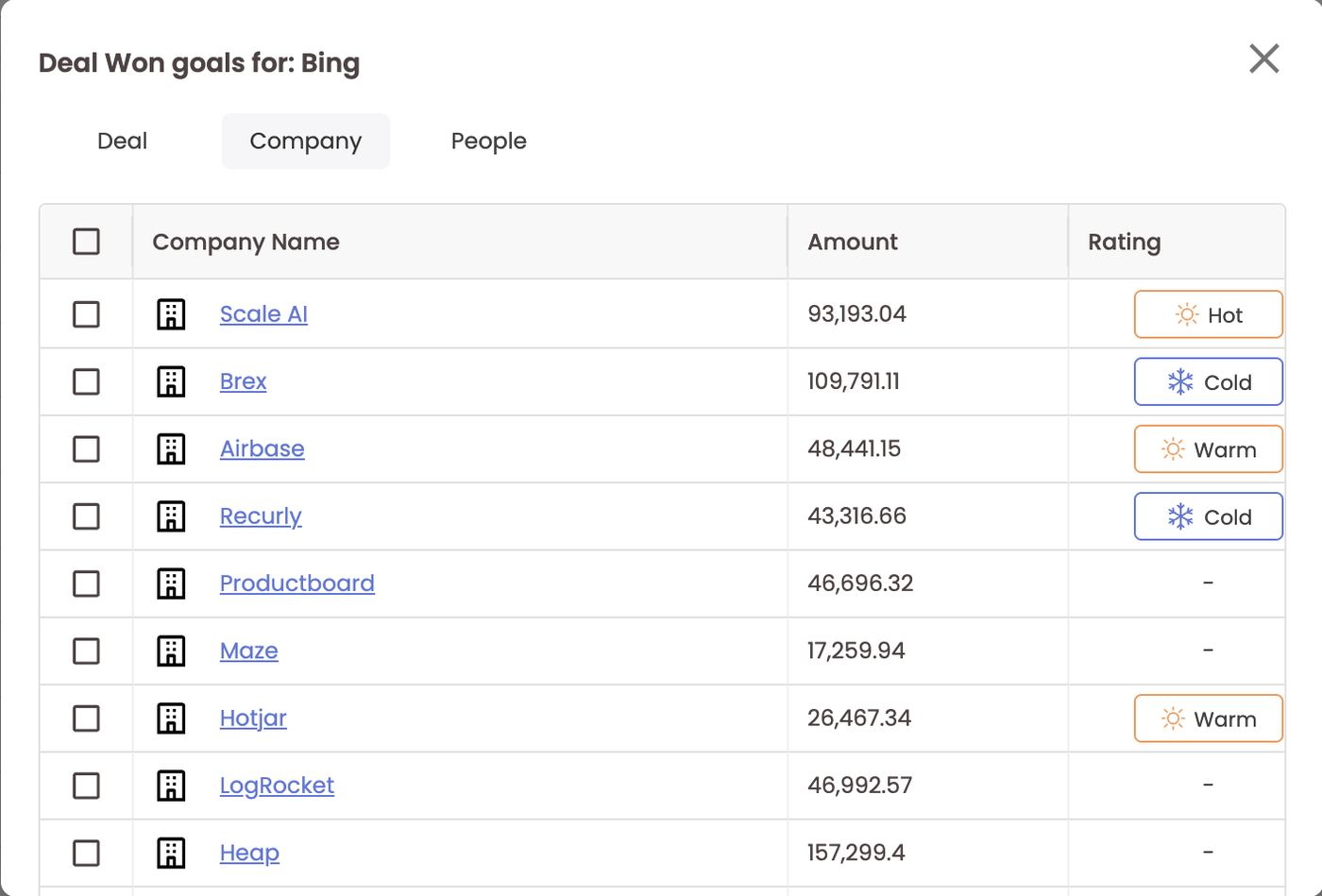Select the Company tab
Screen dimensions: 1322x896
click(306, 141)
